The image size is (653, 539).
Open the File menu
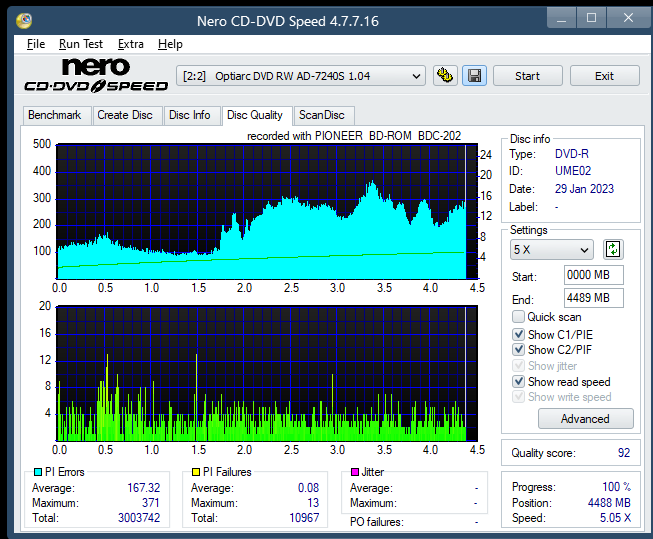pyautogui.click(x=36, y=44)
